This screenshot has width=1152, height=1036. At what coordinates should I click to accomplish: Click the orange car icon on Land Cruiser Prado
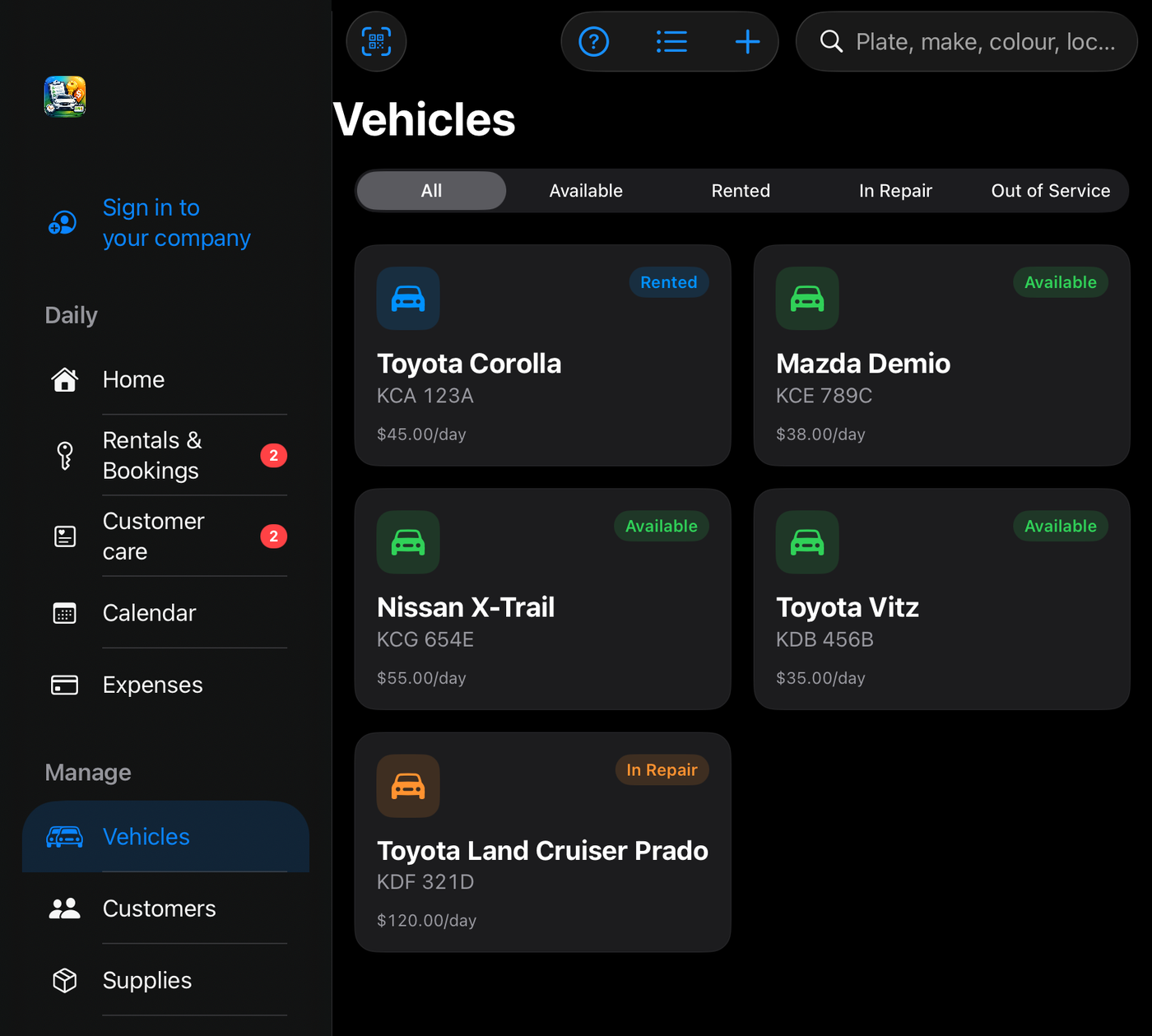click(x=408, y=786)
